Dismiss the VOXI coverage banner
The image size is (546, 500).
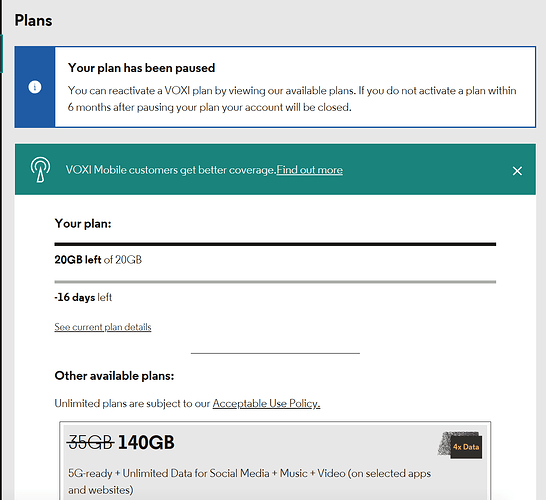(517, 171)
